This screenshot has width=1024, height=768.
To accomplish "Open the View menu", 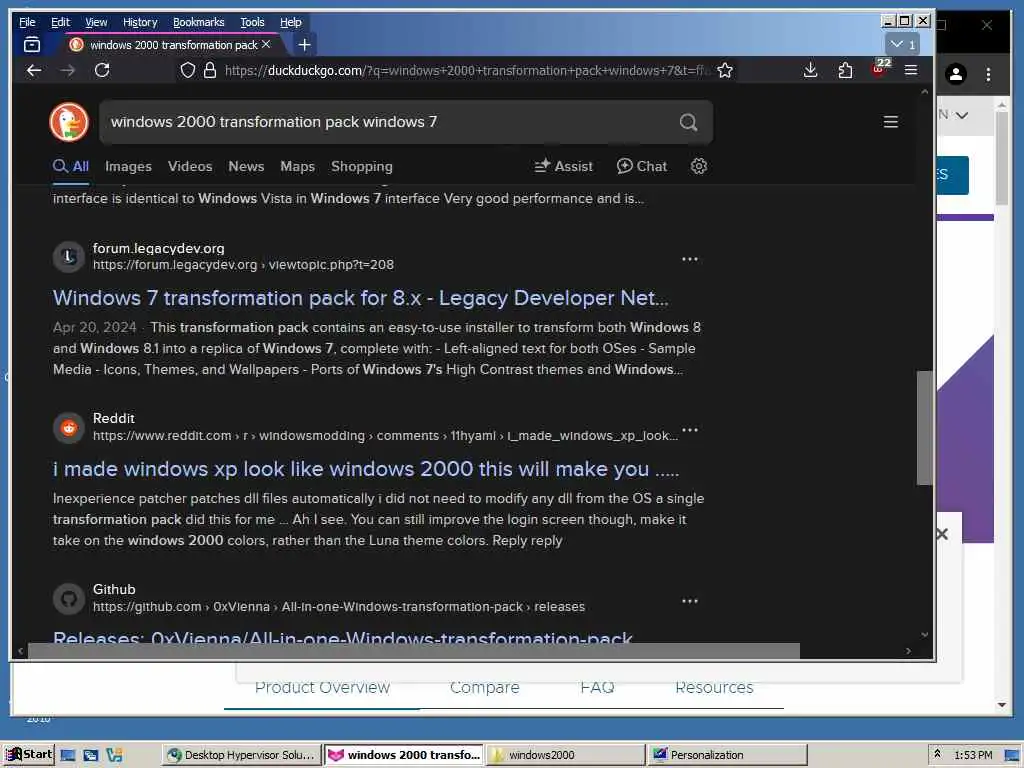I will 96,22.
